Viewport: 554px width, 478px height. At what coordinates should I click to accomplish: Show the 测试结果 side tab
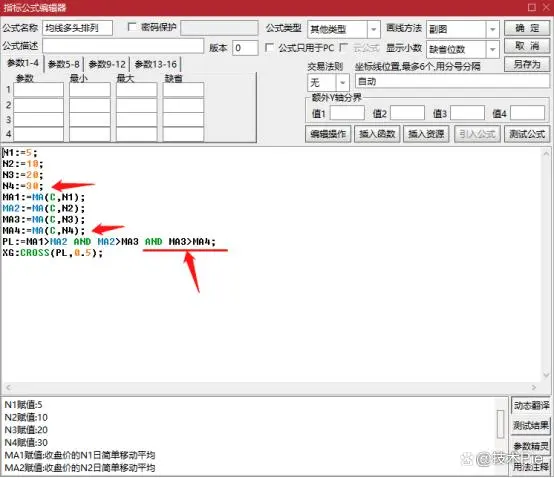531,425
